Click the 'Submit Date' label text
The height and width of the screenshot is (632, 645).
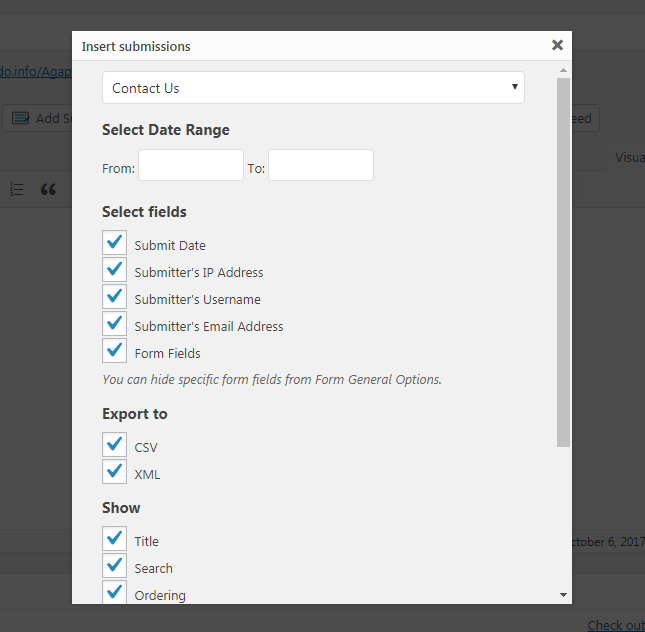tap(170, 246)
